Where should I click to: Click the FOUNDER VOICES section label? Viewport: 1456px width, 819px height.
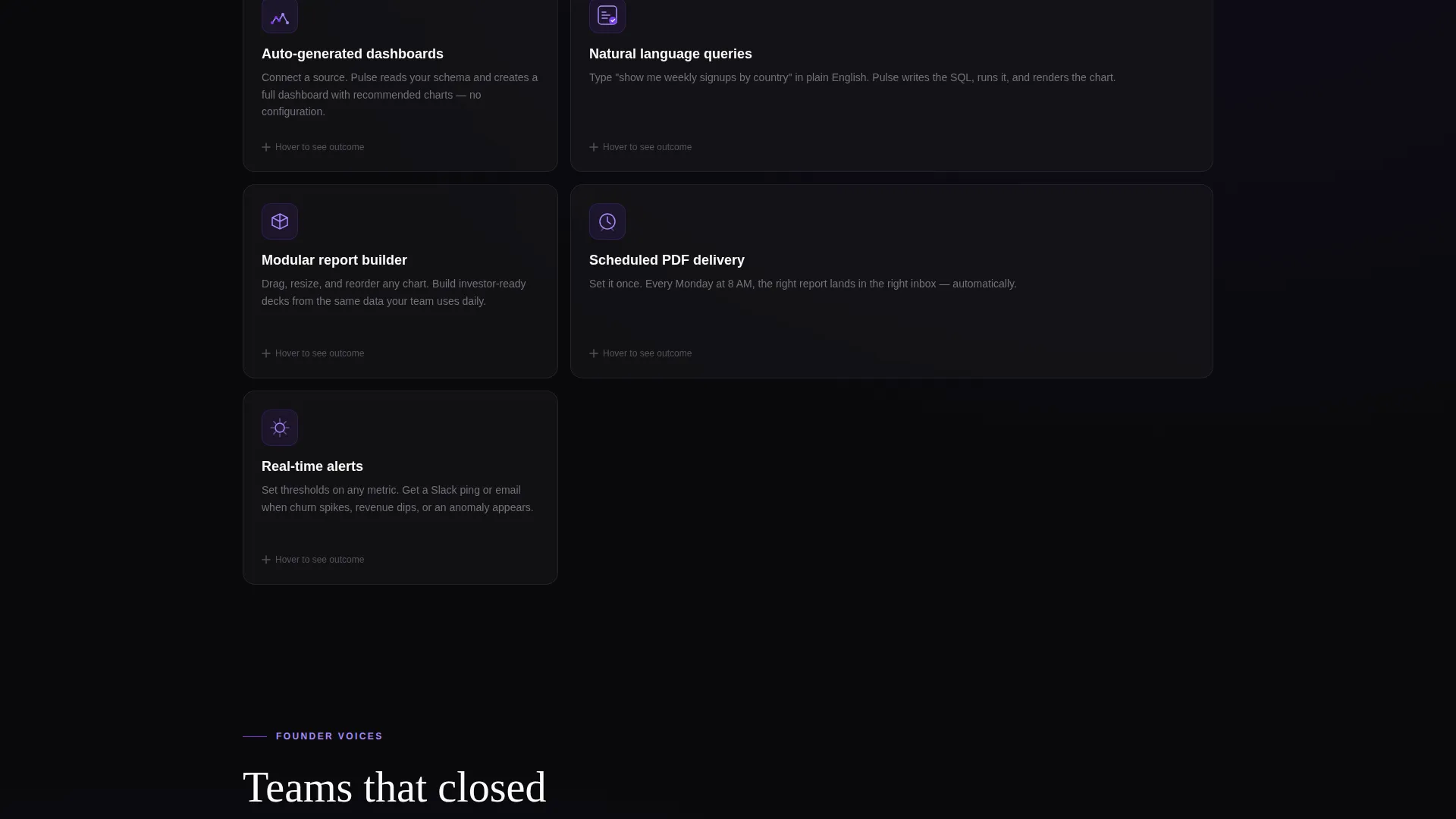(x=329, y=736)
